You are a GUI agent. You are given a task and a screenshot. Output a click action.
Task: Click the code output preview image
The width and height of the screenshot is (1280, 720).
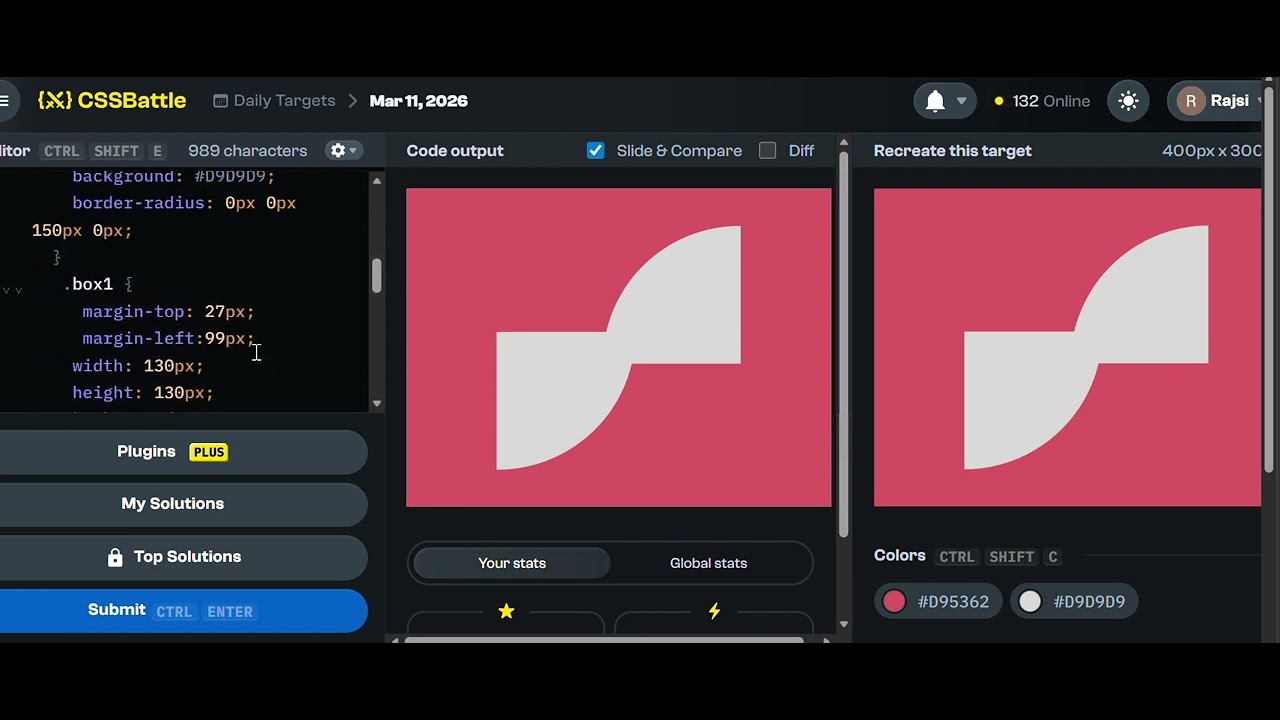tap(618, 347)
